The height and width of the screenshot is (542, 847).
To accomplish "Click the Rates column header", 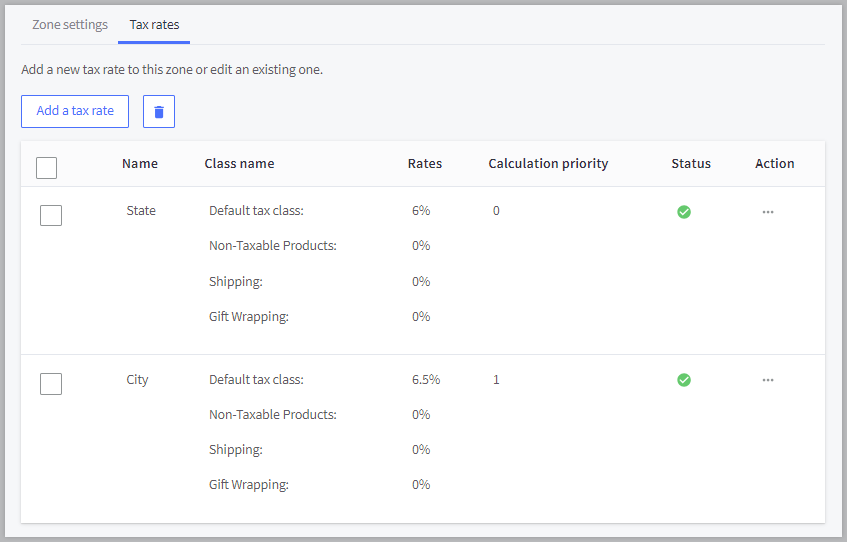I will (425, 164).
